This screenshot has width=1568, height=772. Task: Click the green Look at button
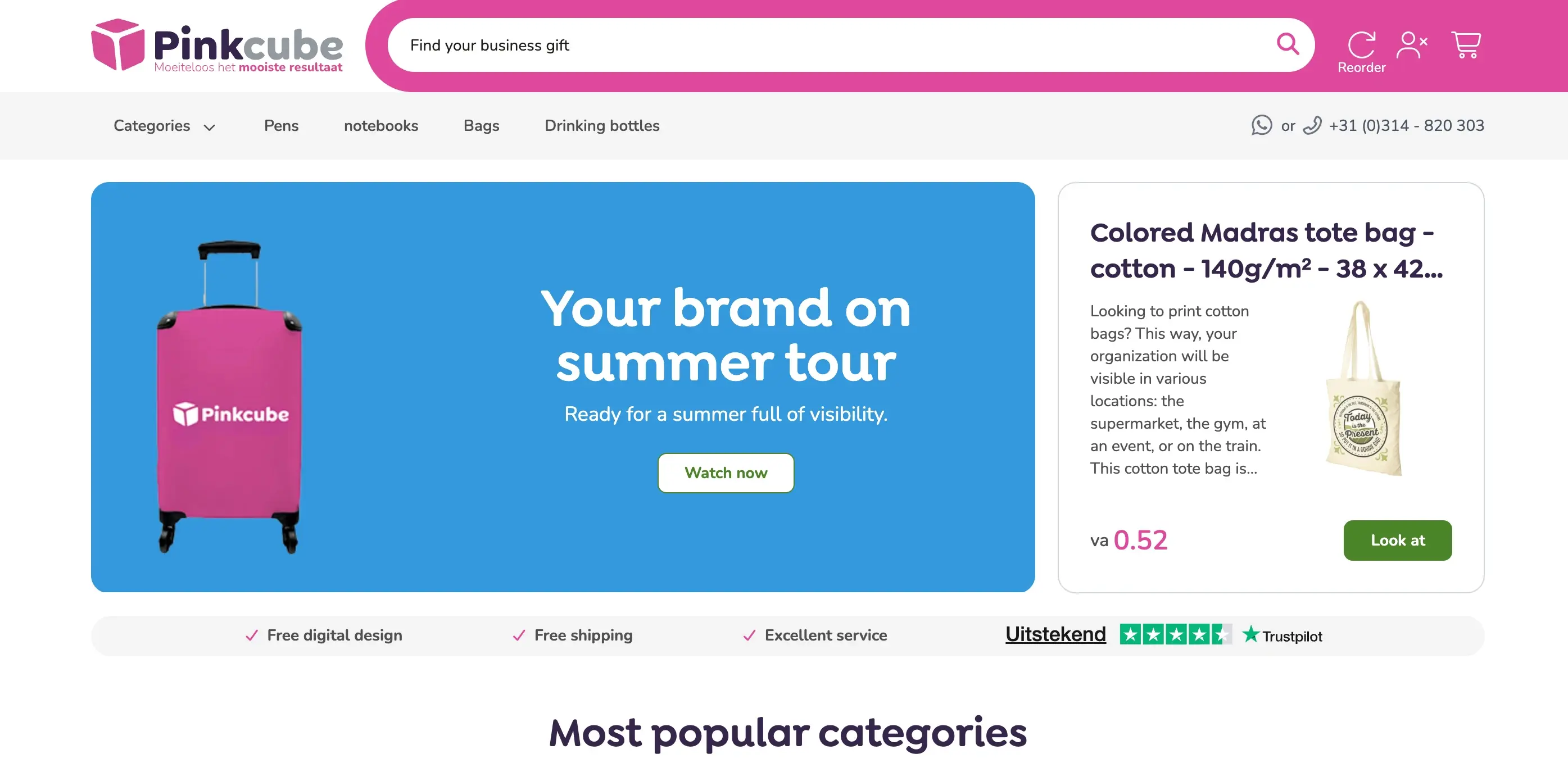tap(1397, 540)
